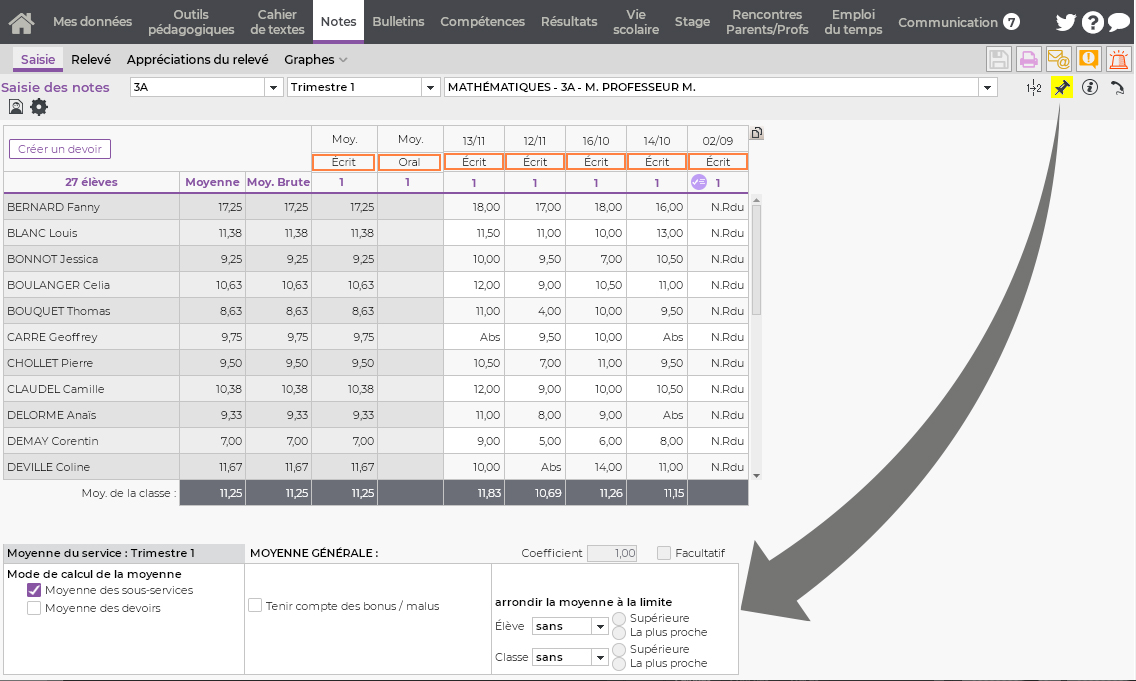Open the Emploi du temps menu
The width and height of the screenshot is (1136, 681).
click(x=853, y=22)
